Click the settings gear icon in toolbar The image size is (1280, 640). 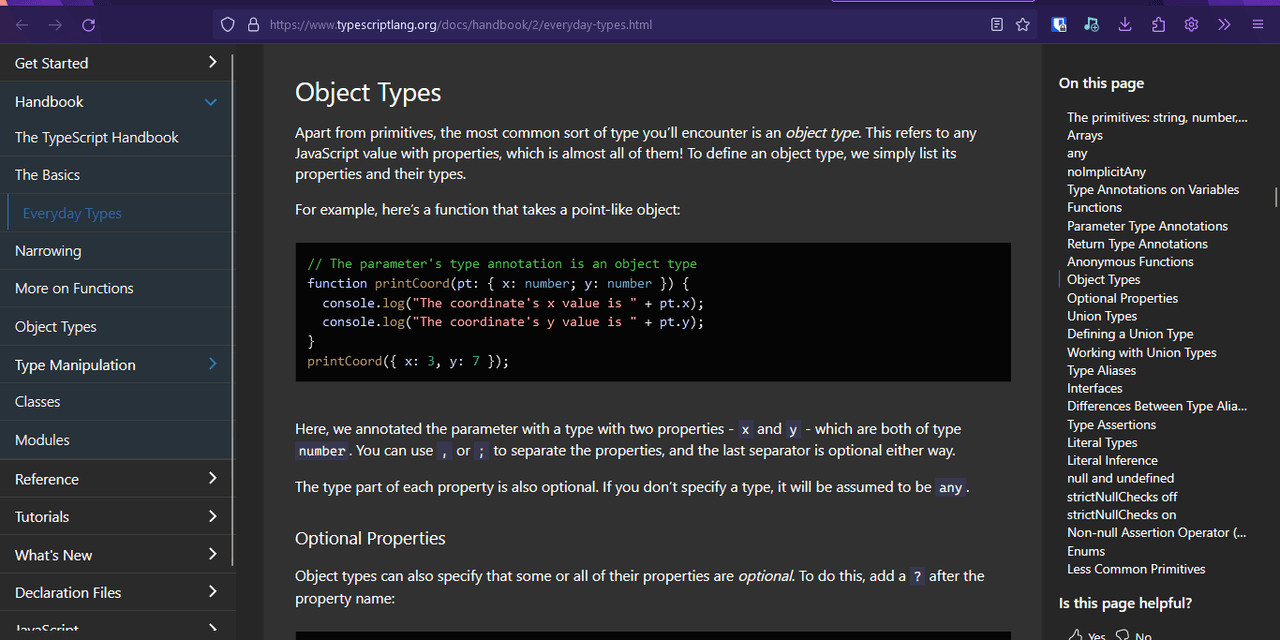pos(1191,25)
